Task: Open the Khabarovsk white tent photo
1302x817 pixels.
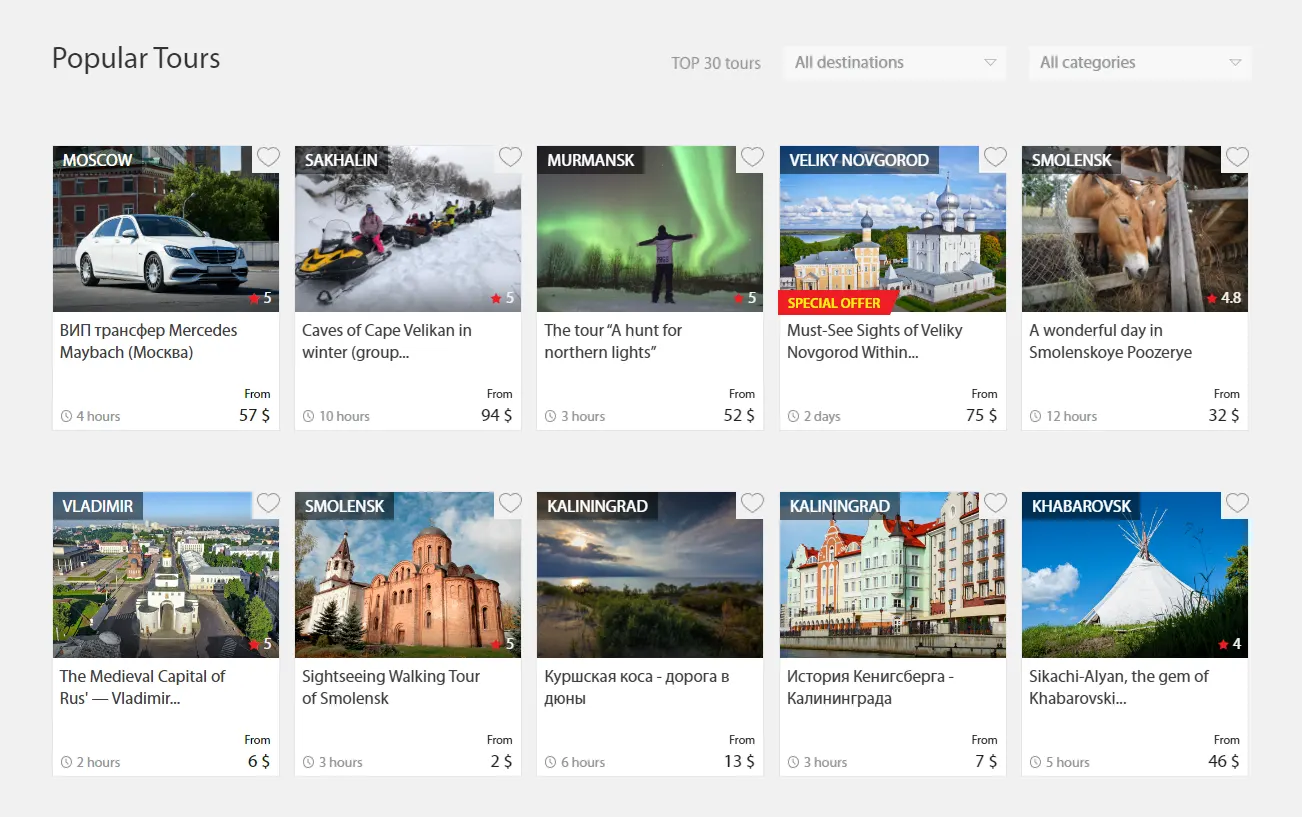Action: (x=1135, y=575)
